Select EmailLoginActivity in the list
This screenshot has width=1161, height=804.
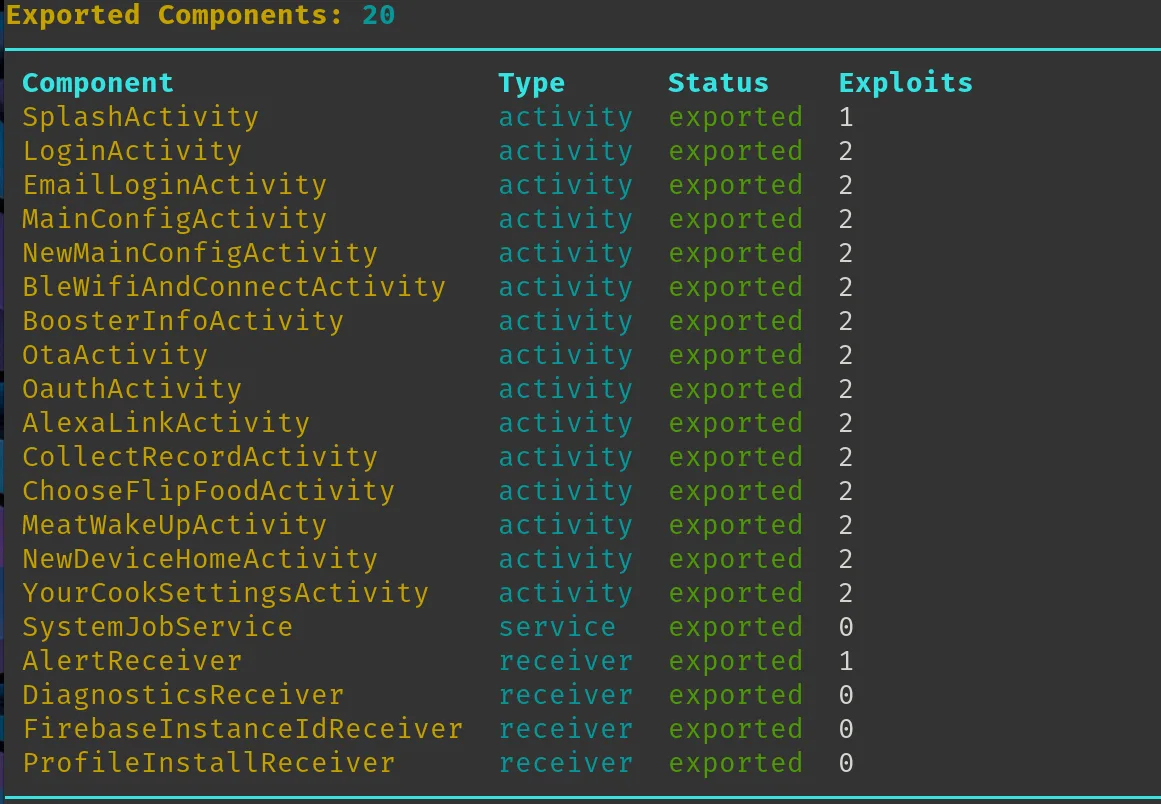click(174, 186)
